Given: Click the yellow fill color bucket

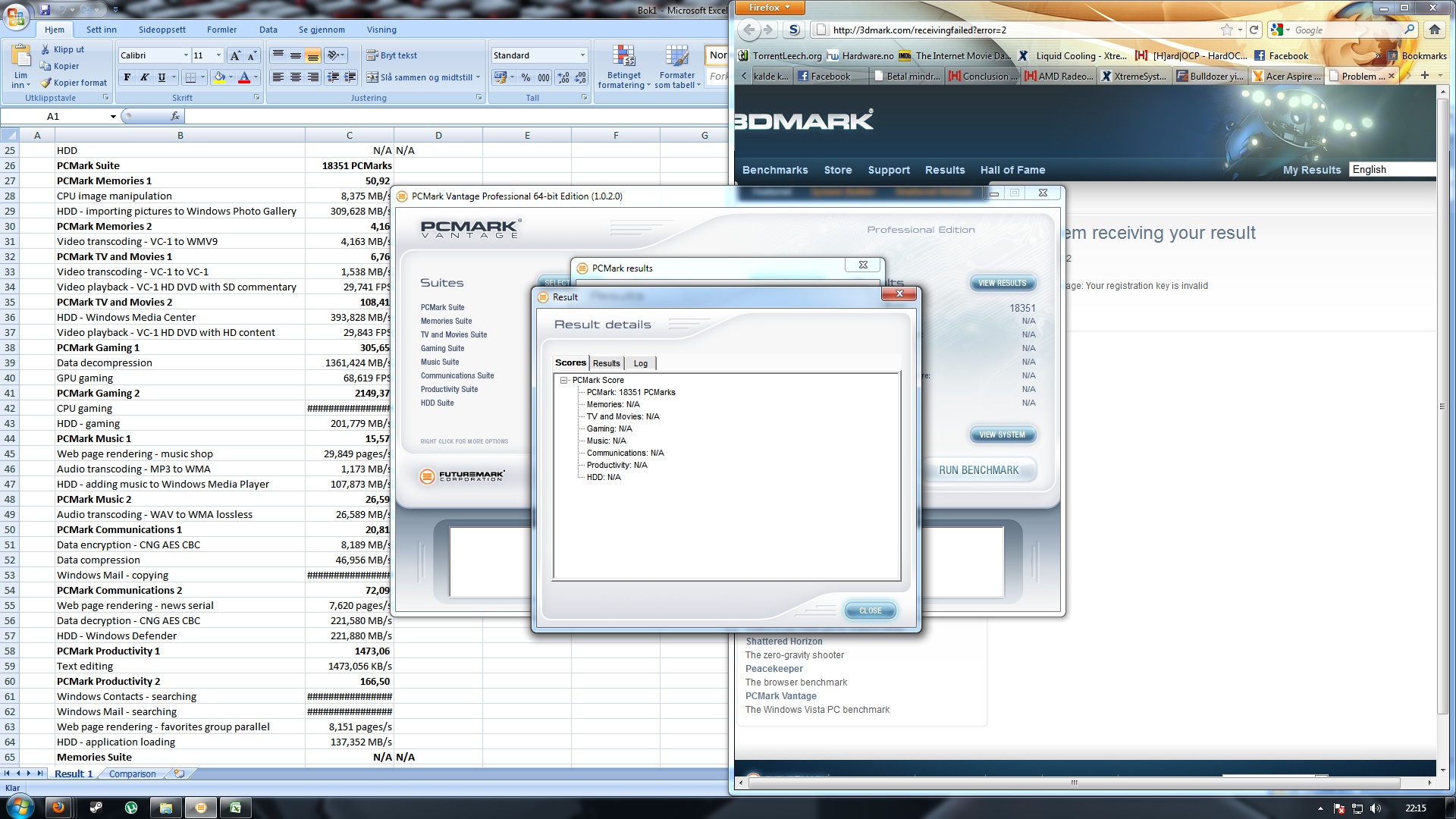Looking at the screenshot, I should click(x=220, y=77).
